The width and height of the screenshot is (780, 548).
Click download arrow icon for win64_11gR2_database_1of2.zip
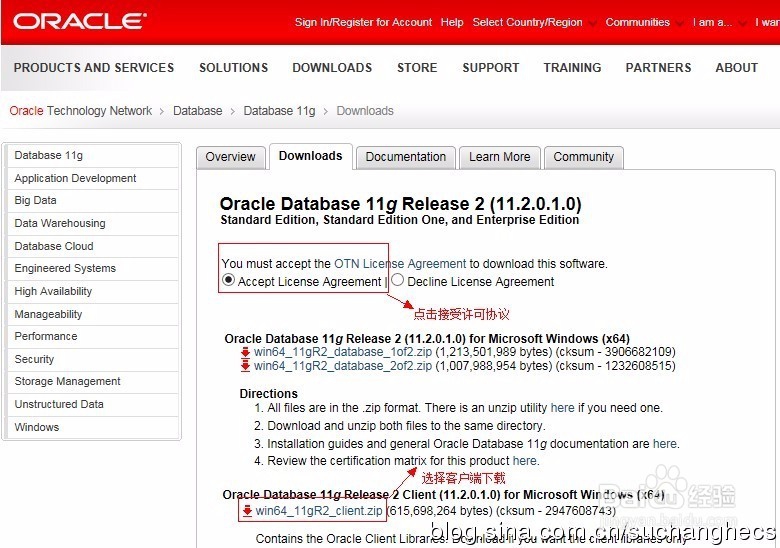[x=245, y=352]
